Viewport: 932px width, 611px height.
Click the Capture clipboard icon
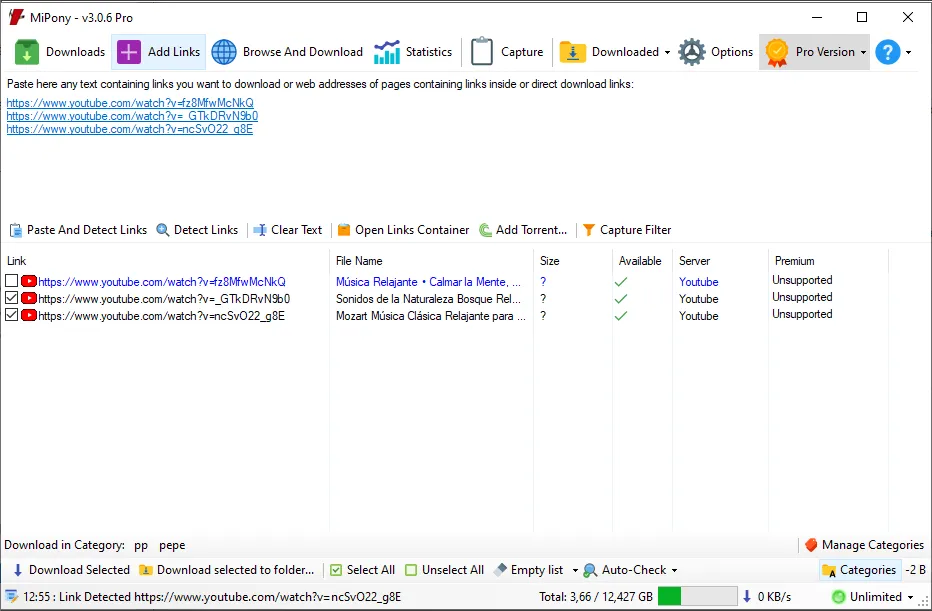pos(482,52)
